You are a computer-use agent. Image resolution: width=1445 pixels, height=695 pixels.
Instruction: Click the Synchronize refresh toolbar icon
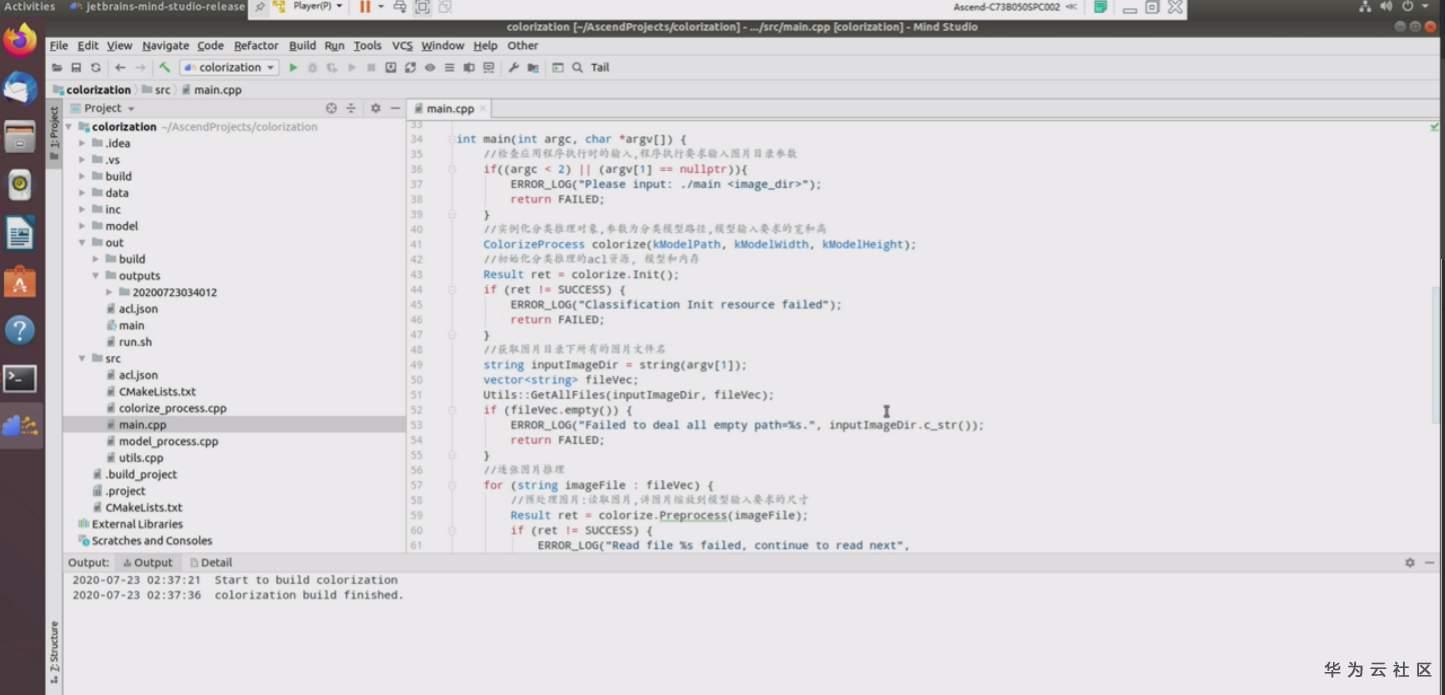pos(95,68)
